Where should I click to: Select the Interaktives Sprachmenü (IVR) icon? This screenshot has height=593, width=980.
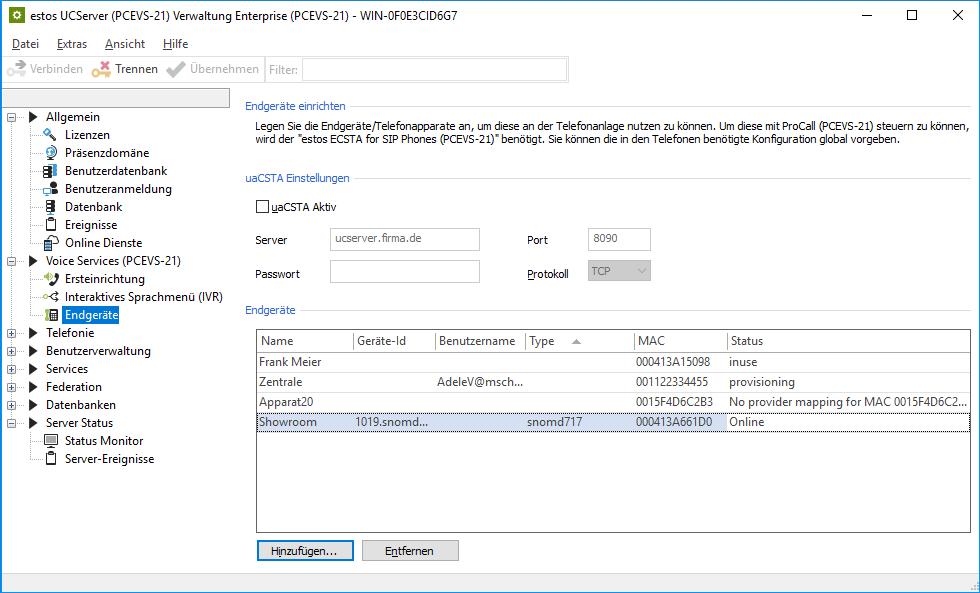50,297
